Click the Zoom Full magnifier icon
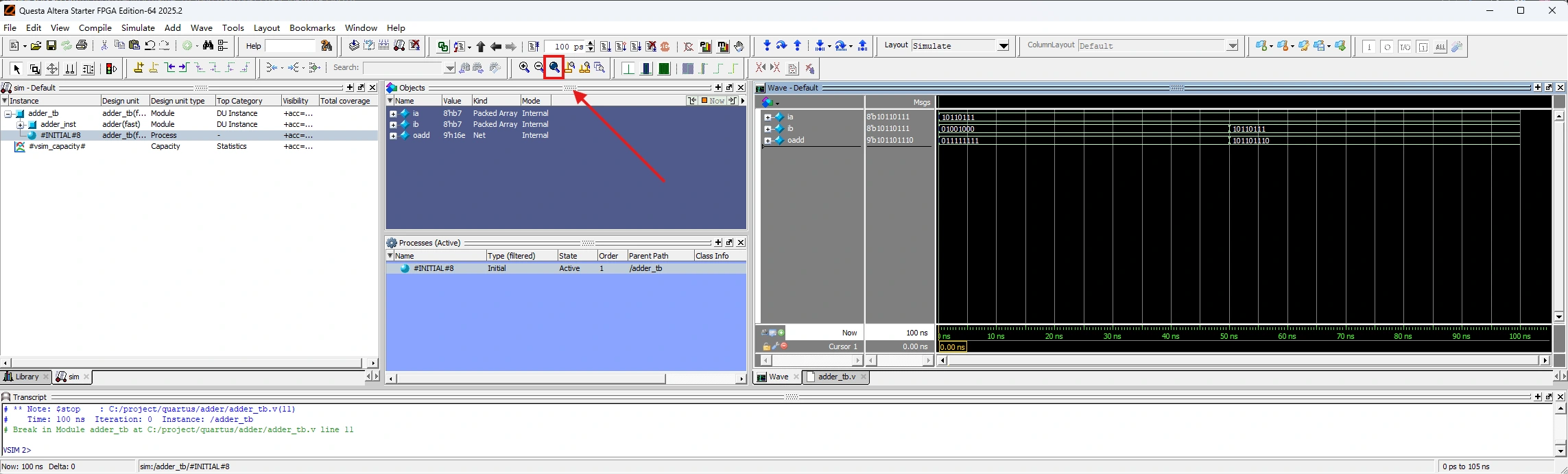The height and width of the screenshot is (474, 1568). 554,68
